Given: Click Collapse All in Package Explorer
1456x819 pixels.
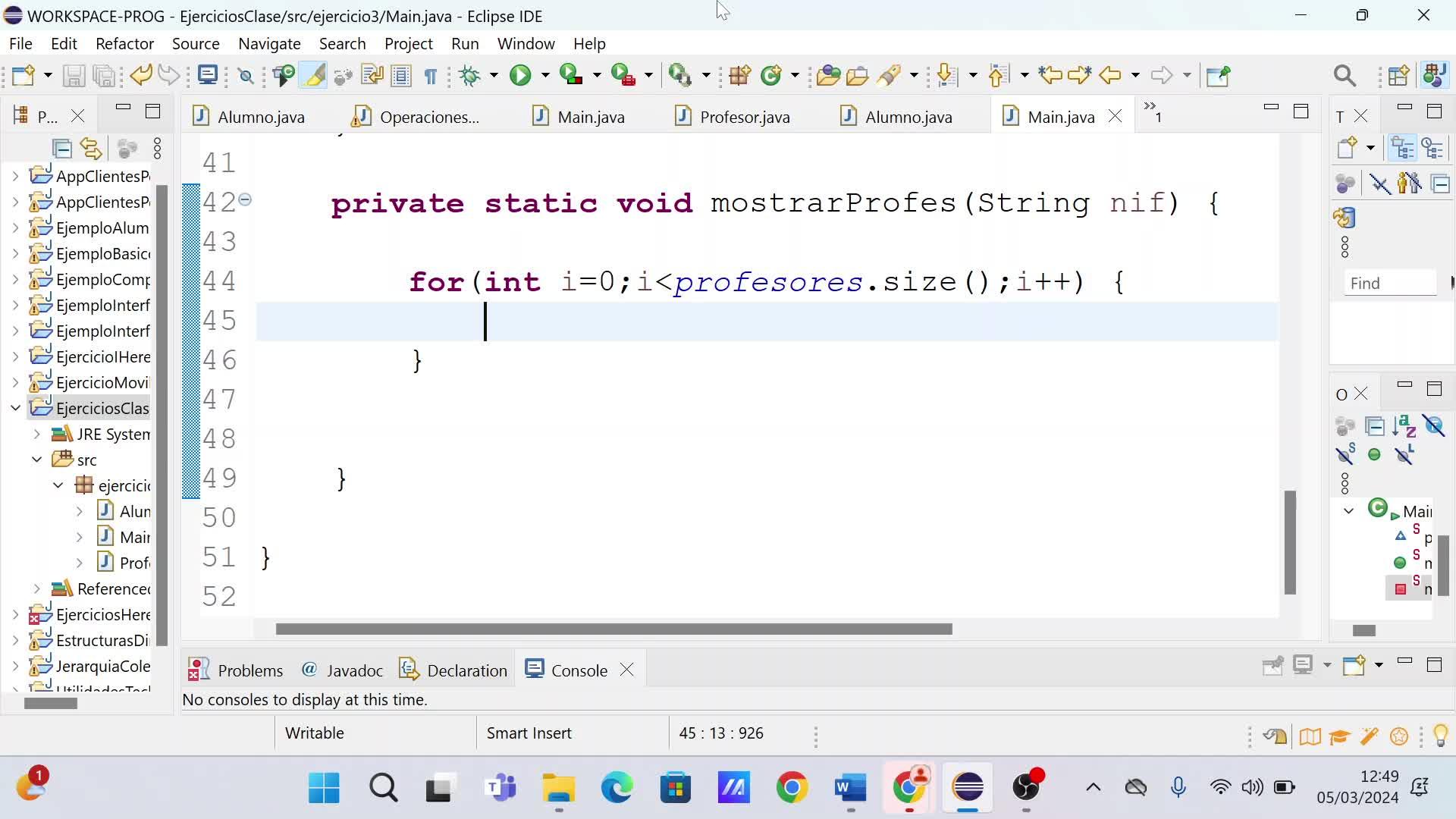Looking at the screenshot, I should (x=61, y=149).
